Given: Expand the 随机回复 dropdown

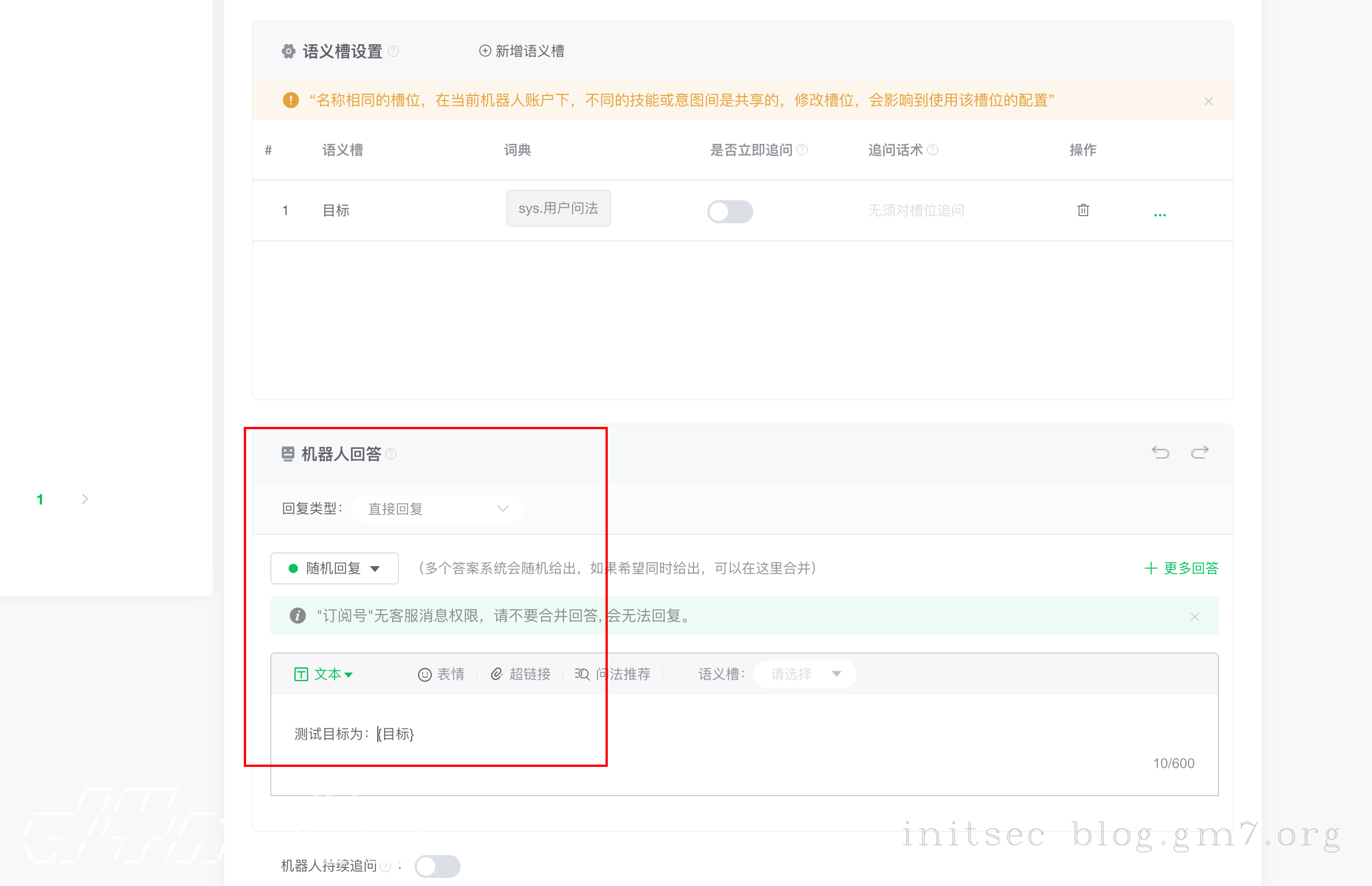Looking at the screenshot, I should click(335, 568).
